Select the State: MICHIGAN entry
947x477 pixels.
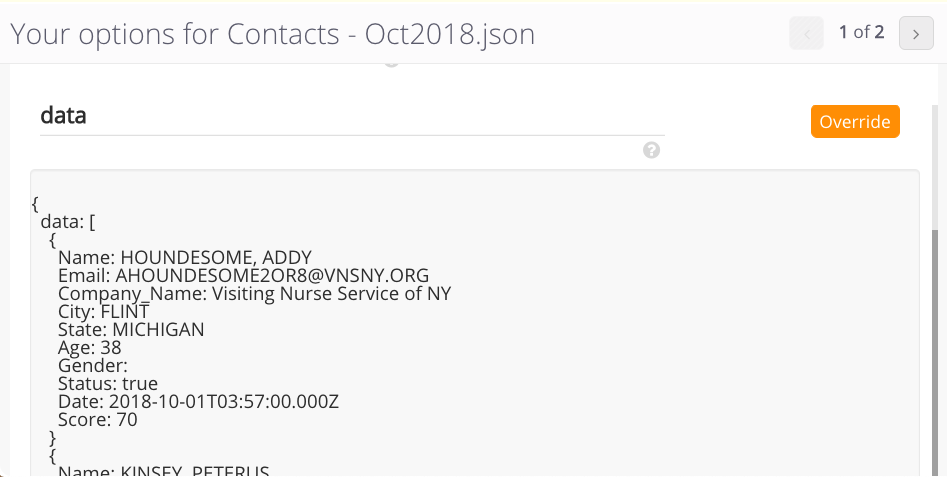131,330
